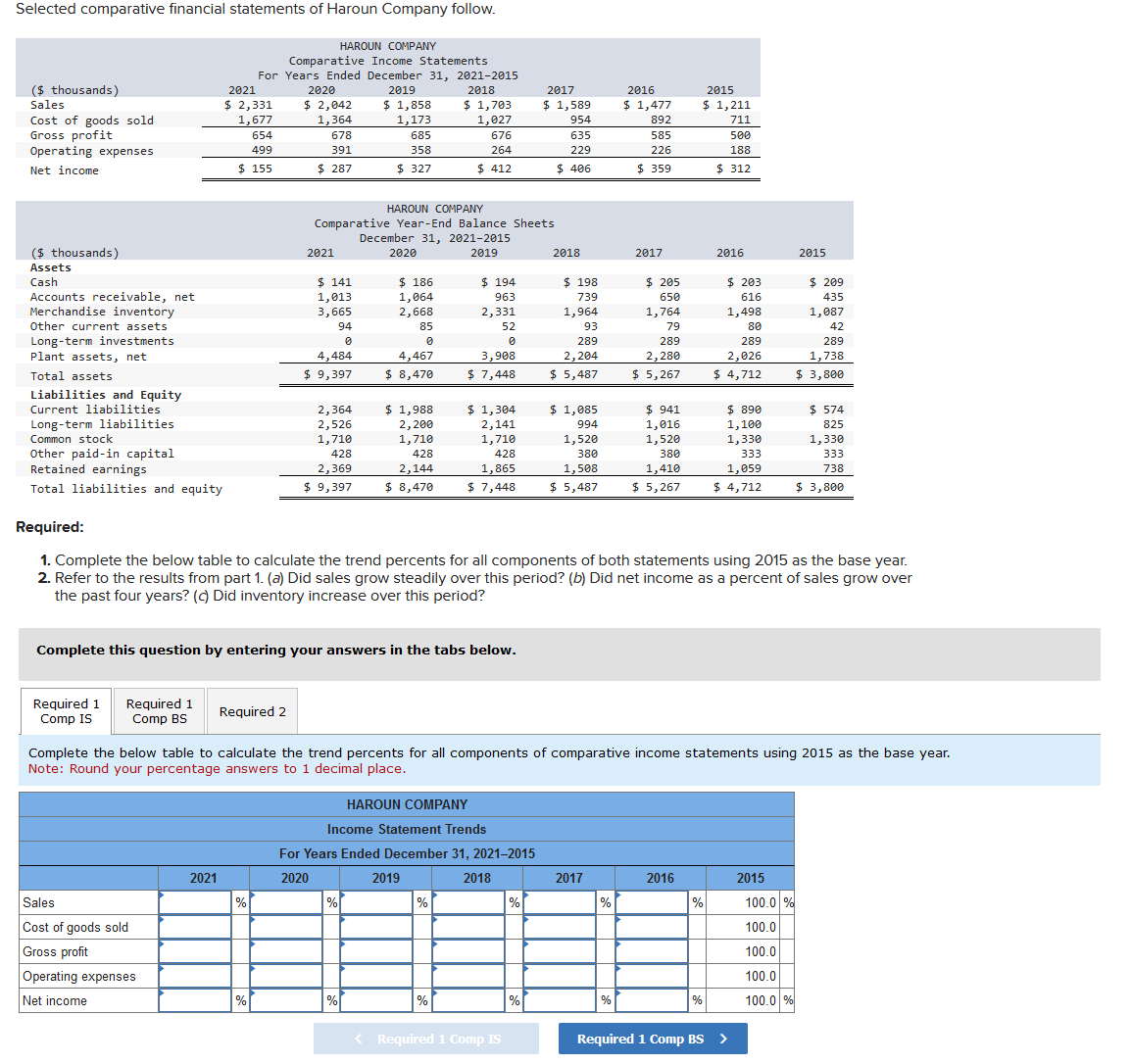
Task: Click the 2021 column header in trends table
Action: (x=204, y=878)
